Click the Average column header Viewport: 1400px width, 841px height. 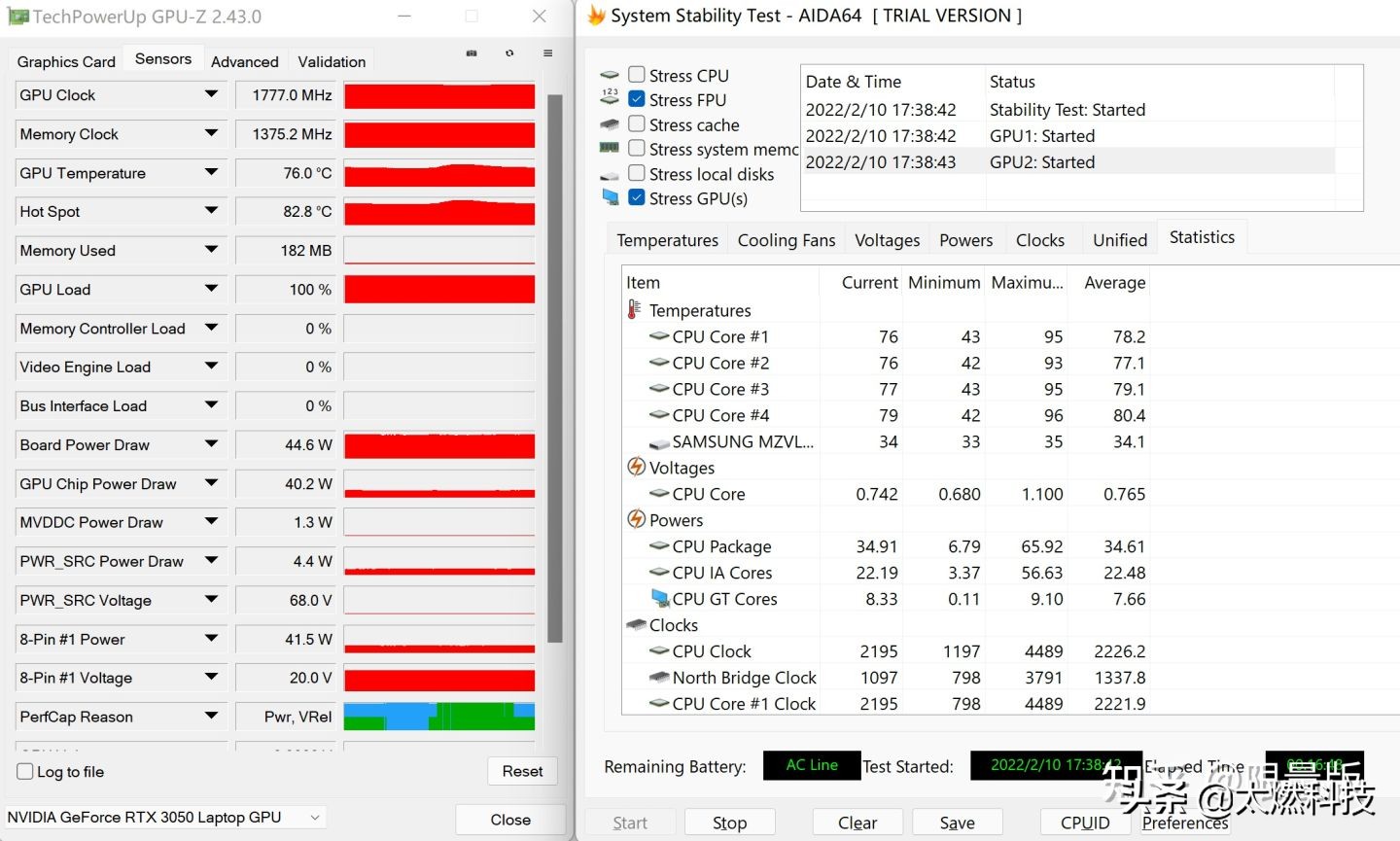point(1114,282)
